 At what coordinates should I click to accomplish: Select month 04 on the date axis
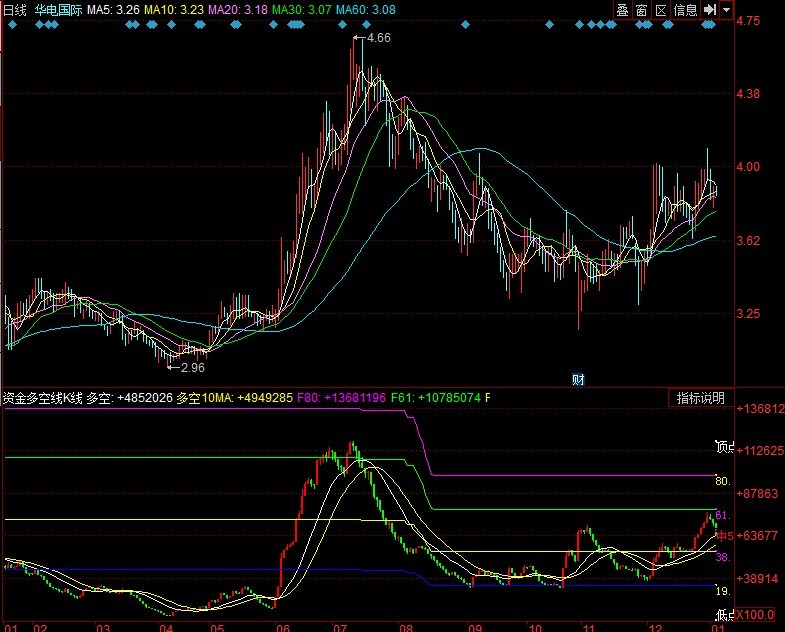[x=166, y=628]
